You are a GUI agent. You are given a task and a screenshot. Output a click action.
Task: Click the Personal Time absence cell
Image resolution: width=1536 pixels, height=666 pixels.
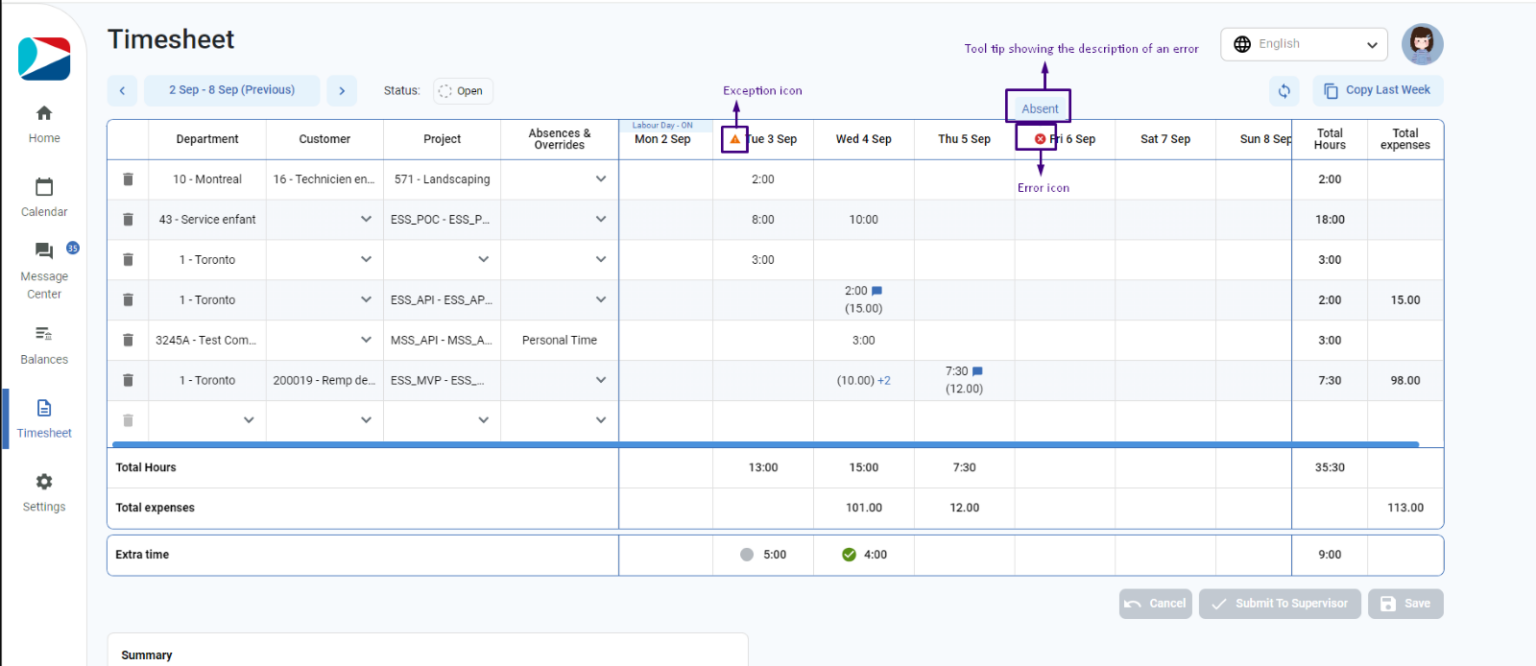559,340
